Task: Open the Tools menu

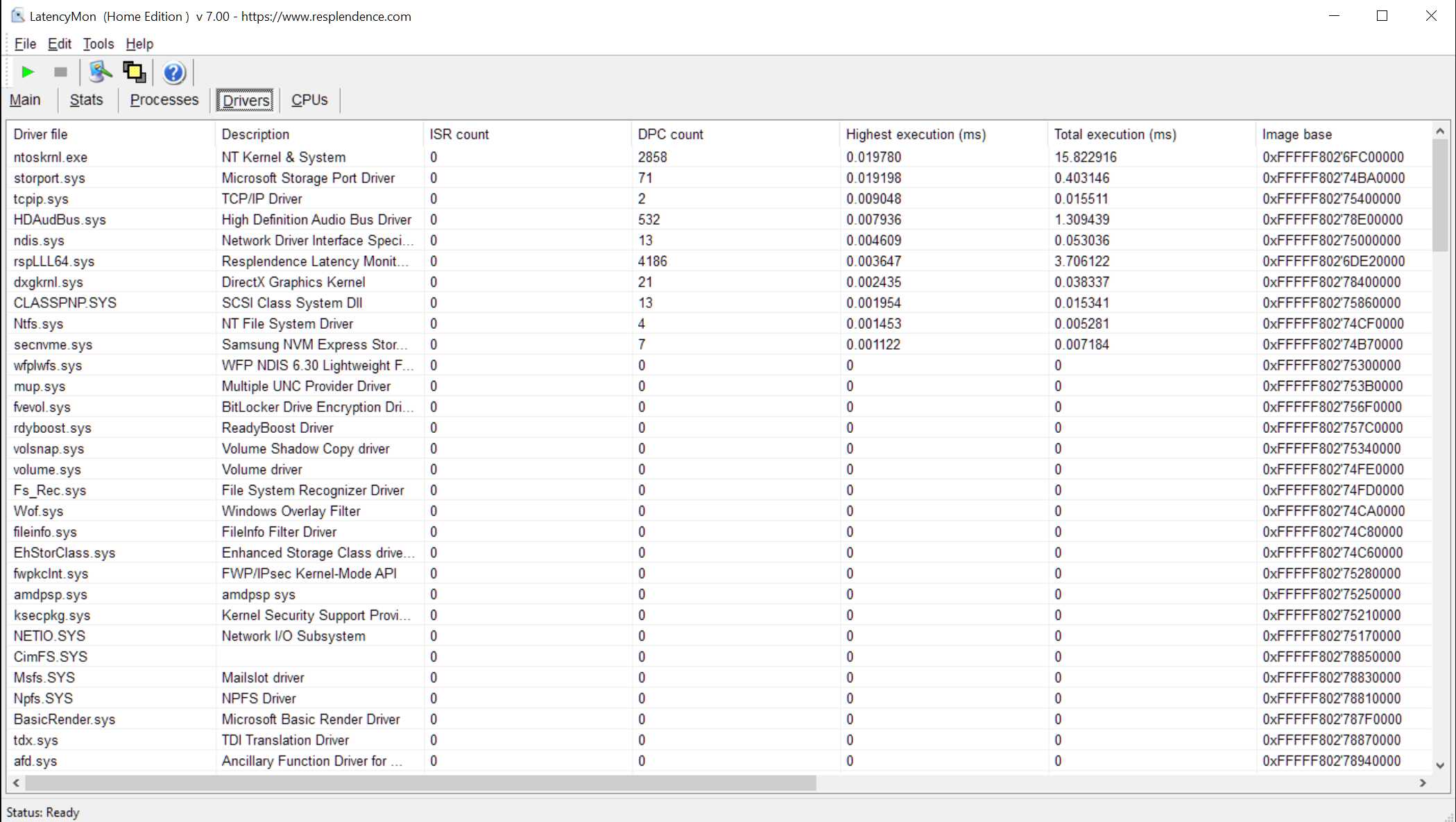Action: (x=99, y=44)
